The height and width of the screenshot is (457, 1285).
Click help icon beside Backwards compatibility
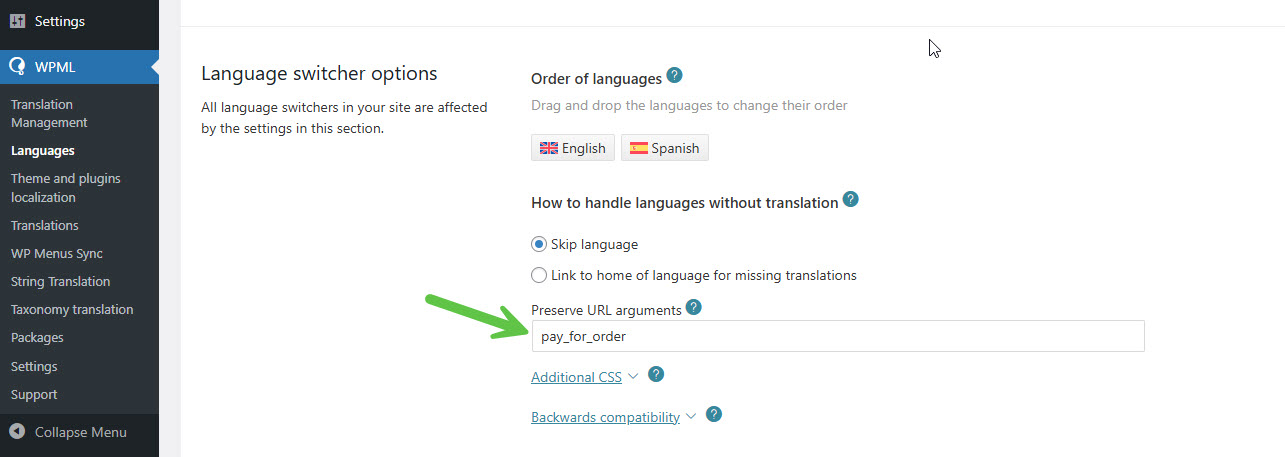pyautogui.click(x=714, y=414)
